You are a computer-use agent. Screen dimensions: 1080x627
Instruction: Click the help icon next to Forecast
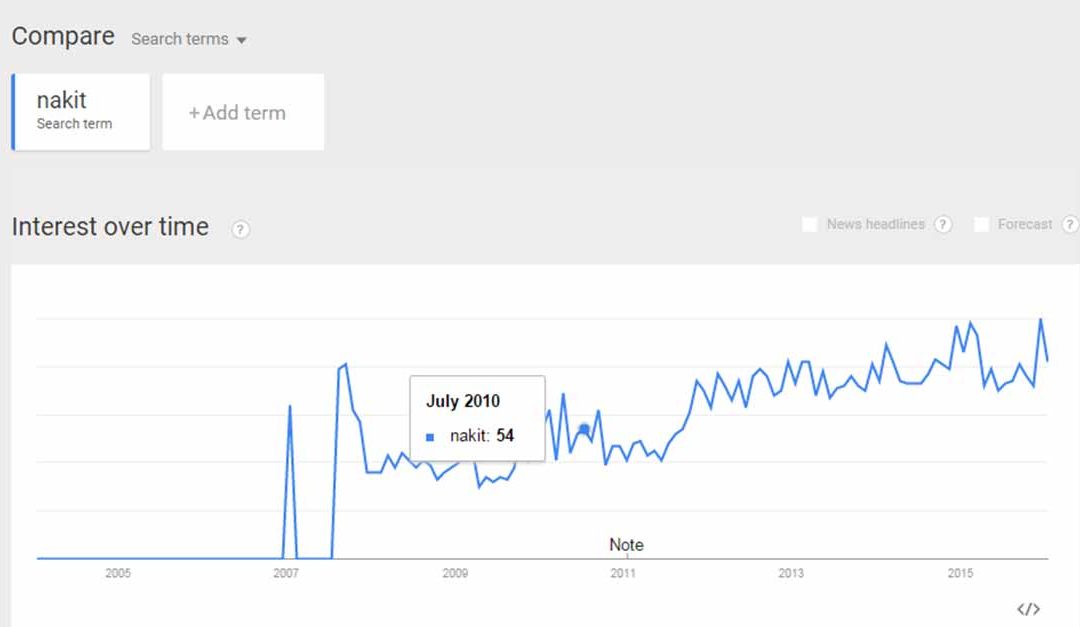[1070, 225]
